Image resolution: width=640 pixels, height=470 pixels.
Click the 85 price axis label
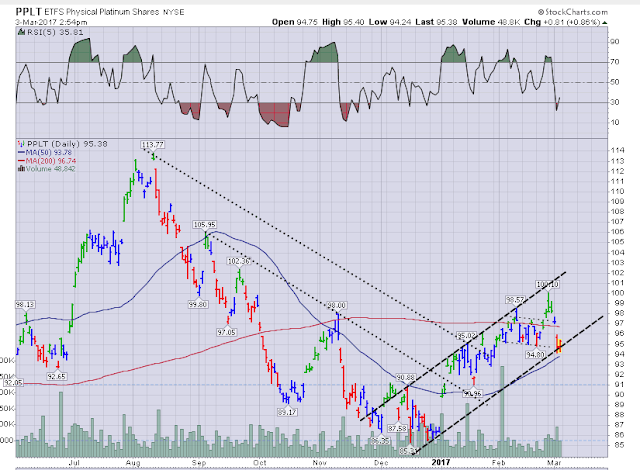pos(619,445)
